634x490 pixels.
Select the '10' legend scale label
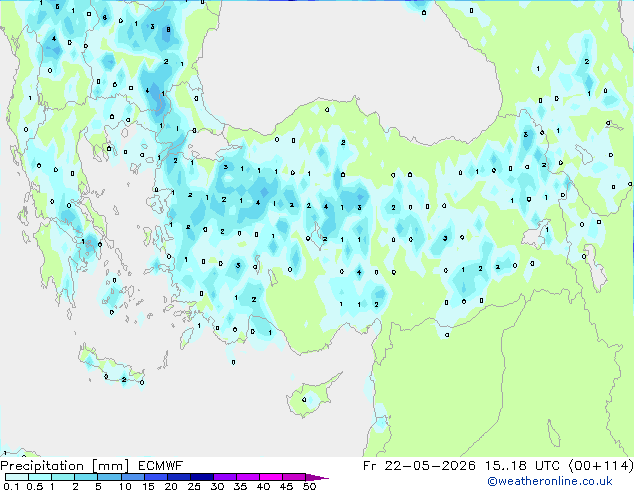pos(125,486)
